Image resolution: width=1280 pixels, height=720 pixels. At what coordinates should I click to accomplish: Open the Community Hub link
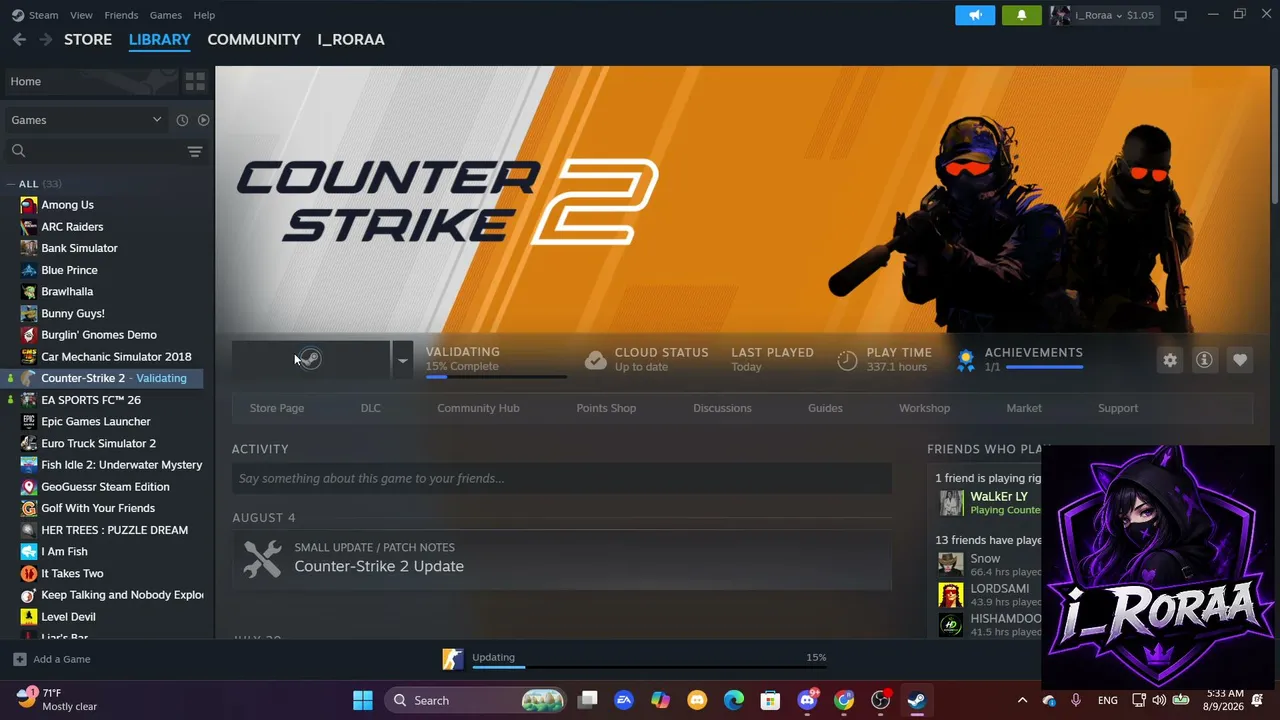pos(478,408)
